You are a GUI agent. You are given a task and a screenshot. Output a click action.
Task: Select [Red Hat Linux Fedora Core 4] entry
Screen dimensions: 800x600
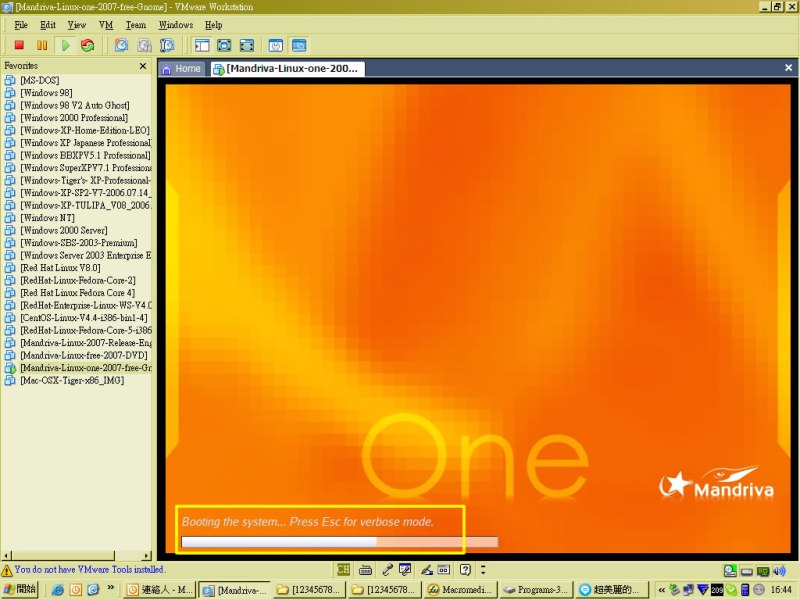78,293
